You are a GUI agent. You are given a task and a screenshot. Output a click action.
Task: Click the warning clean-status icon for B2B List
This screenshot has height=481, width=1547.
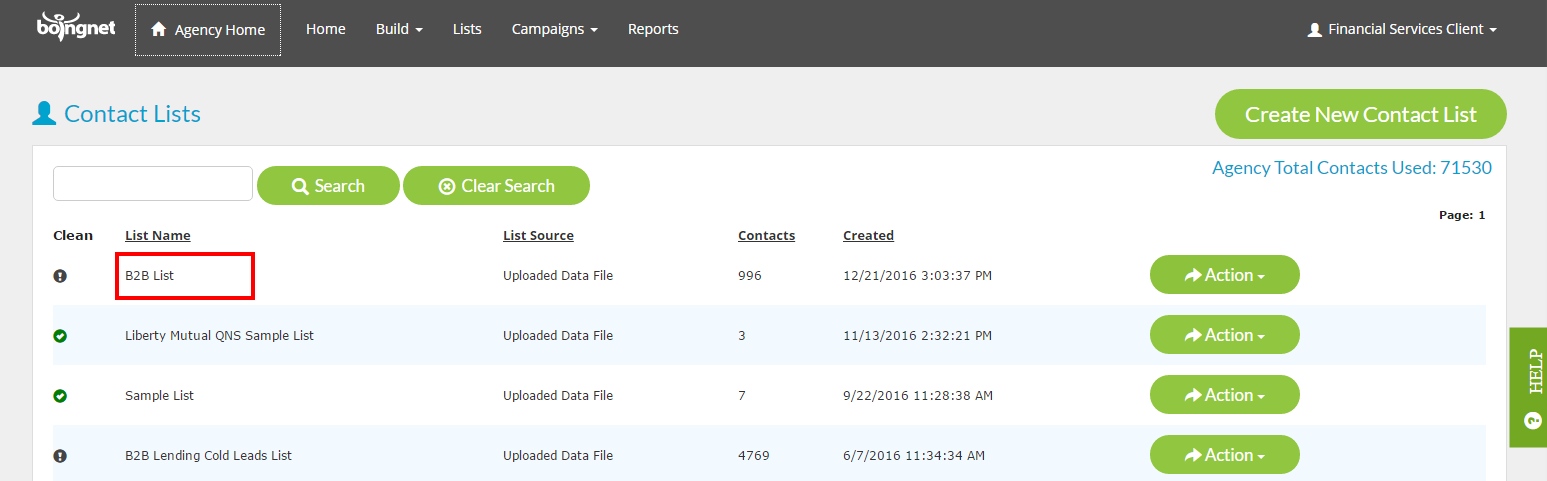60,276
